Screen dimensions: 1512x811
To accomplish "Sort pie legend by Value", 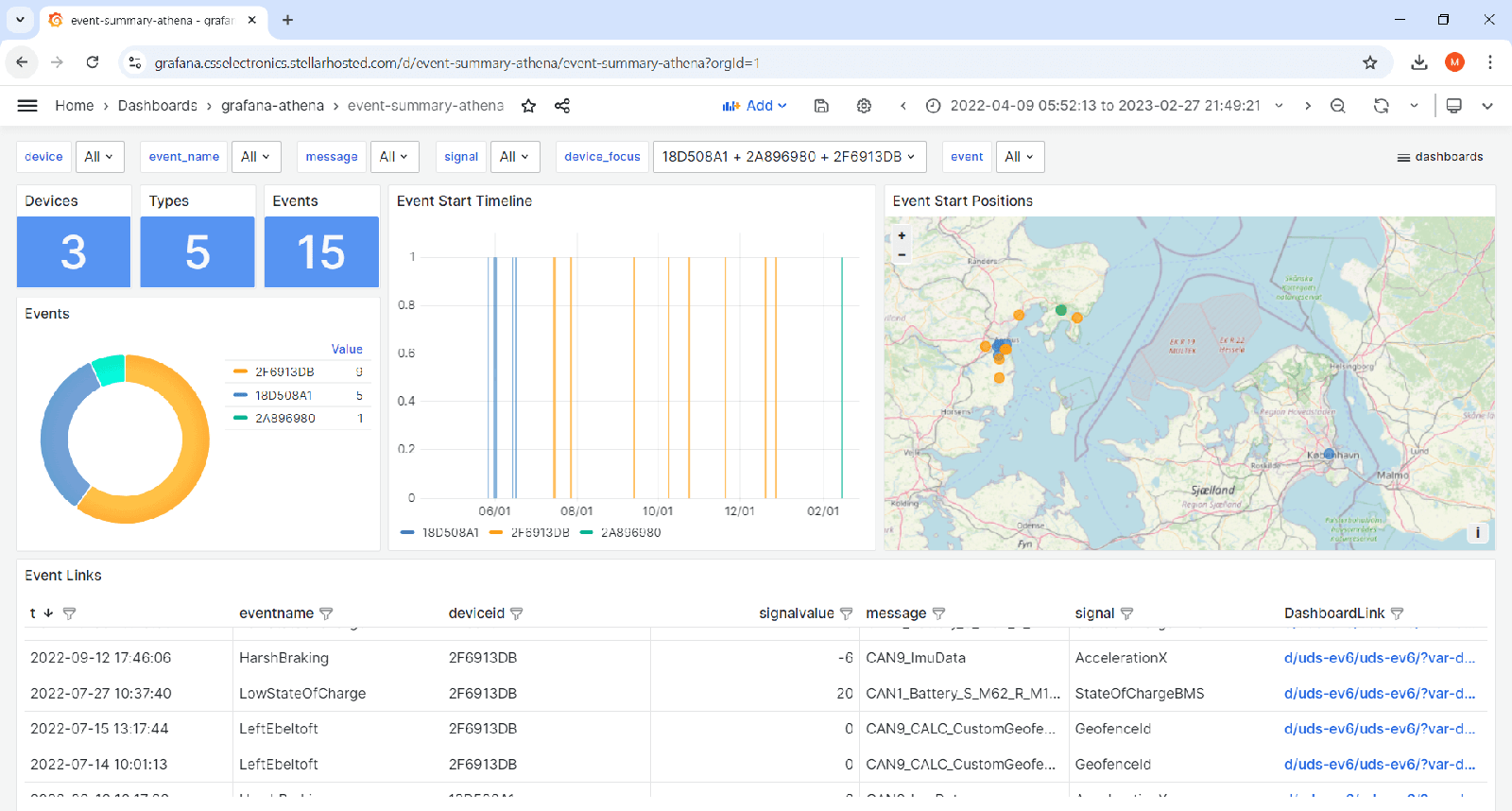I will 347,350.
